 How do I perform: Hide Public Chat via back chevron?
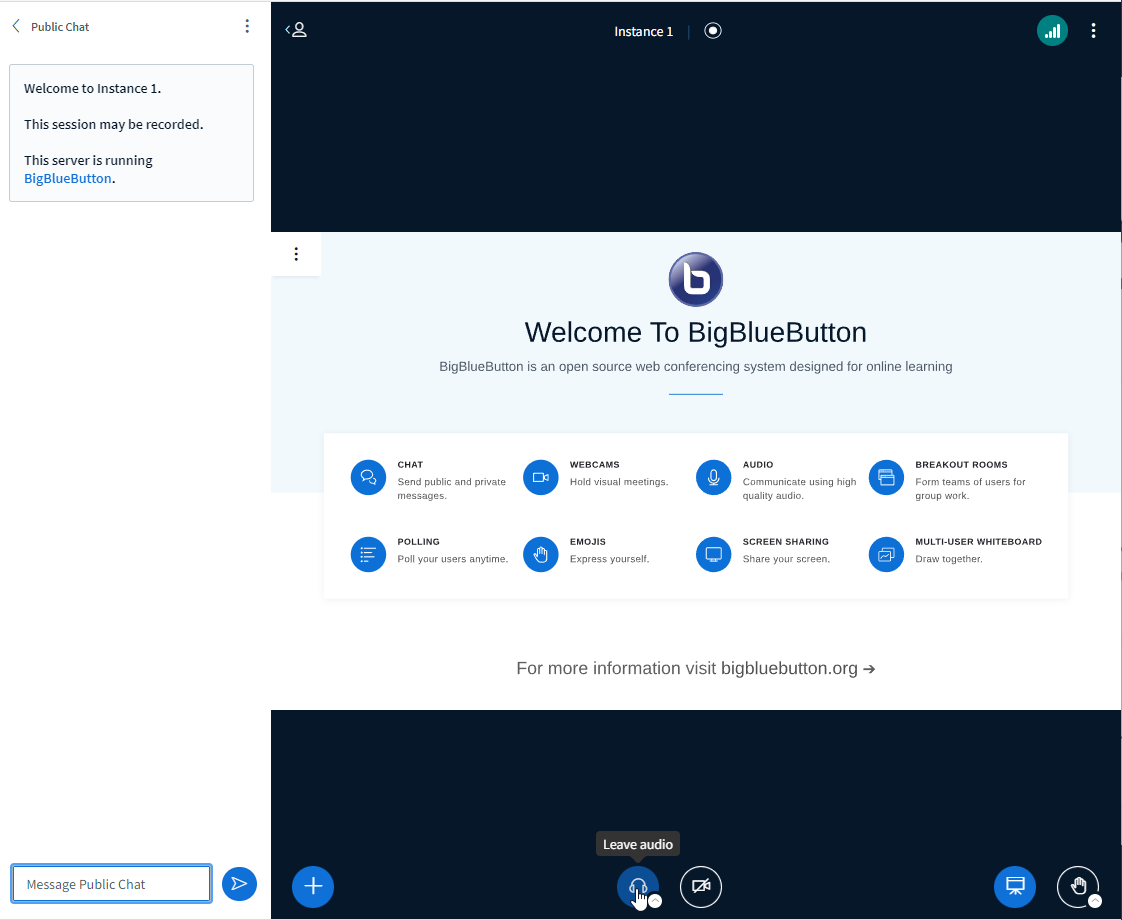16,26
